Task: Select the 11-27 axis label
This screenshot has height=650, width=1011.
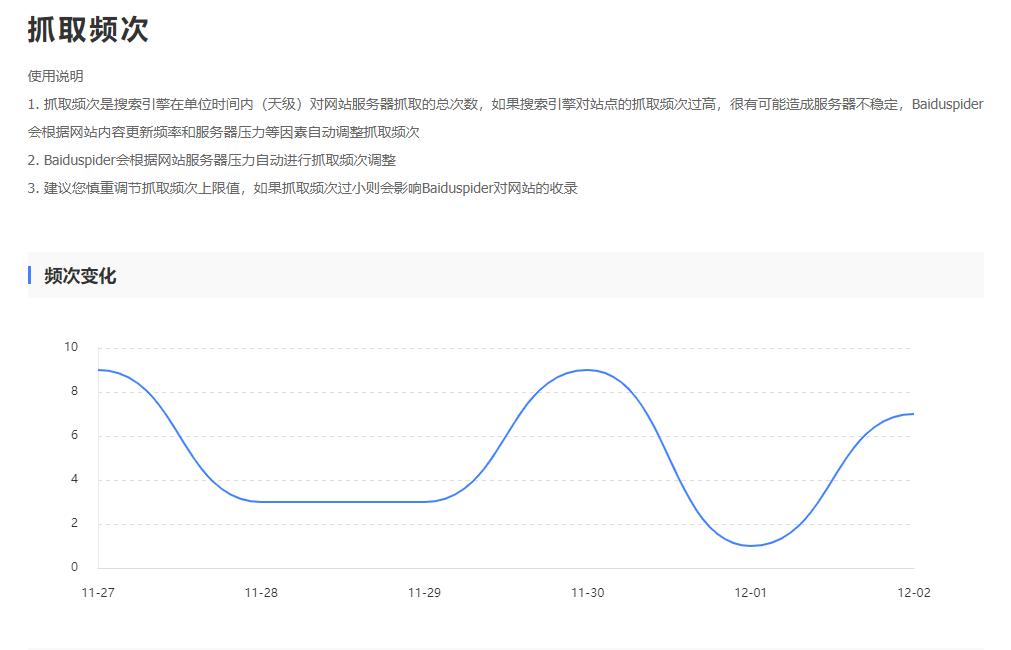Action: [x=97, y=592]
